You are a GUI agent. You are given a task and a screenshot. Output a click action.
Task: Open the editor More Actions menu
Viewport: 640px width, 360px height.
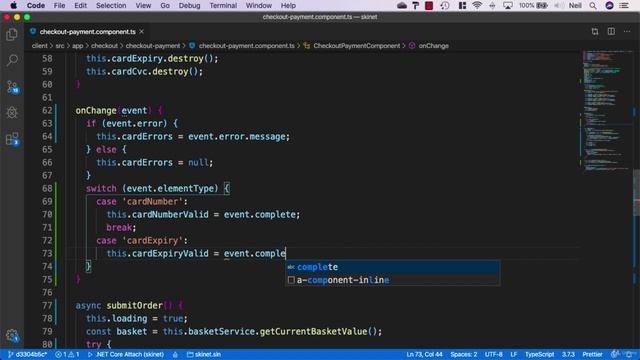pos(627,31)
